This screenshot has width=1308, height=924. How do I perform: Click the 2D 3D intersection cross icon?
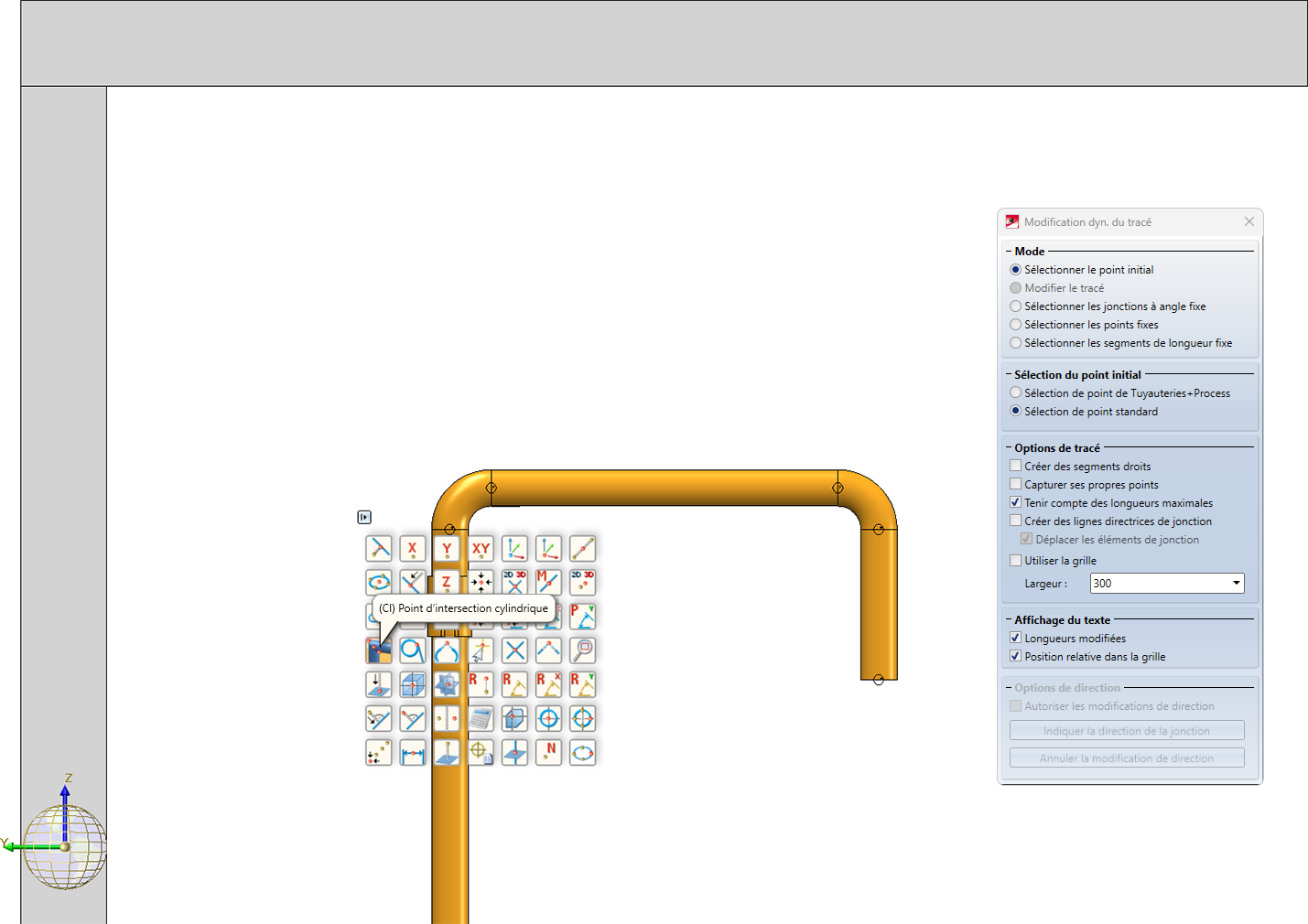514,582
